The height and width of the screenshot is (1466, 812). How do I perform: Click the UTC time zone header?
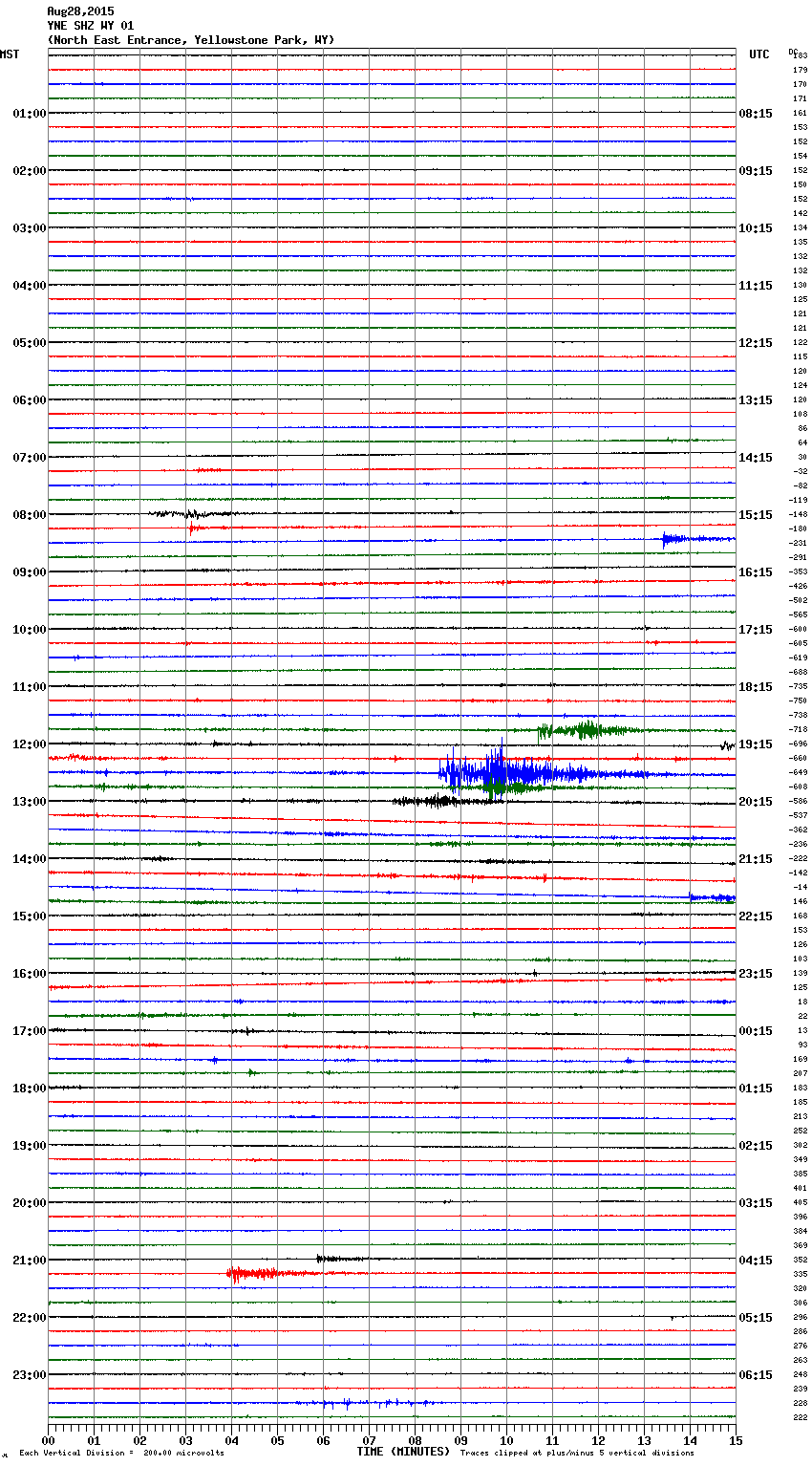(x=759, y=54)
